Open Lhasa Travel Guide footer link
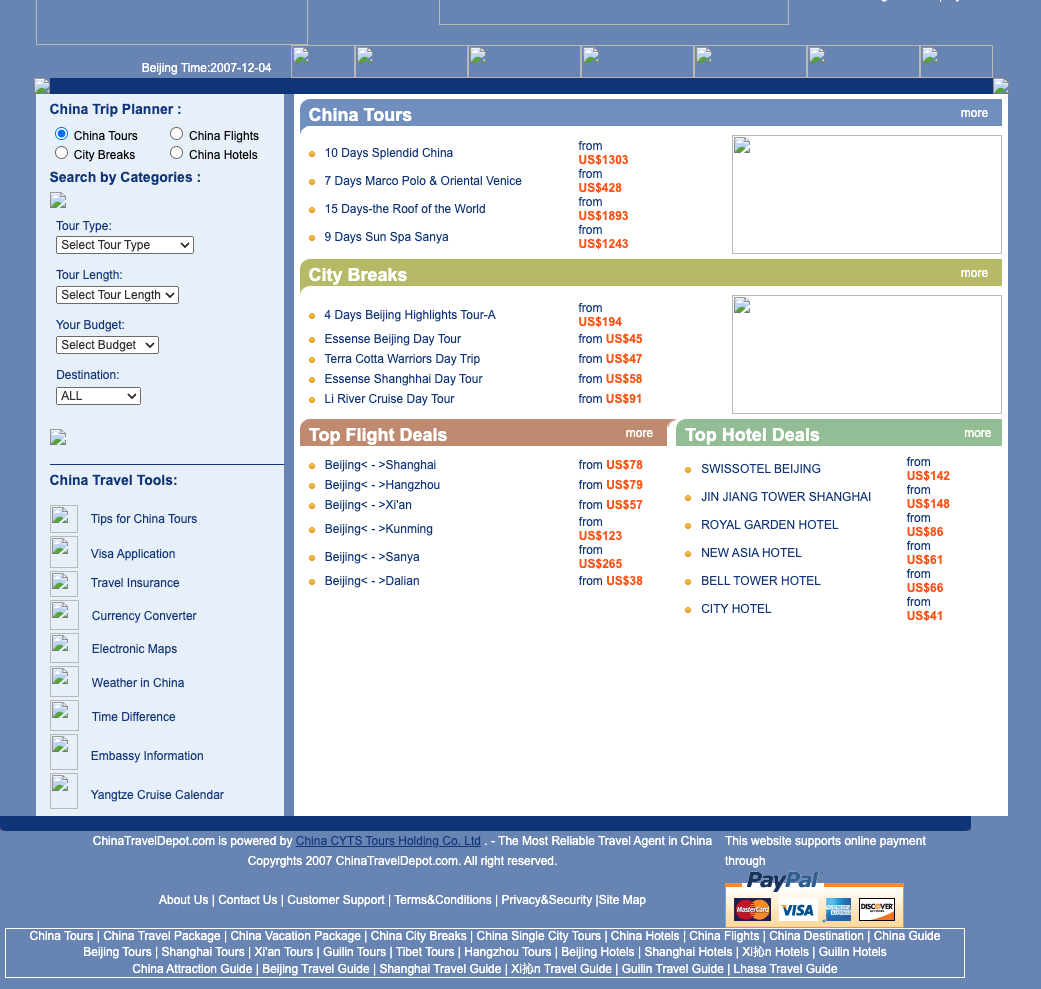1041x989 pixels. [x=785, y=968]
